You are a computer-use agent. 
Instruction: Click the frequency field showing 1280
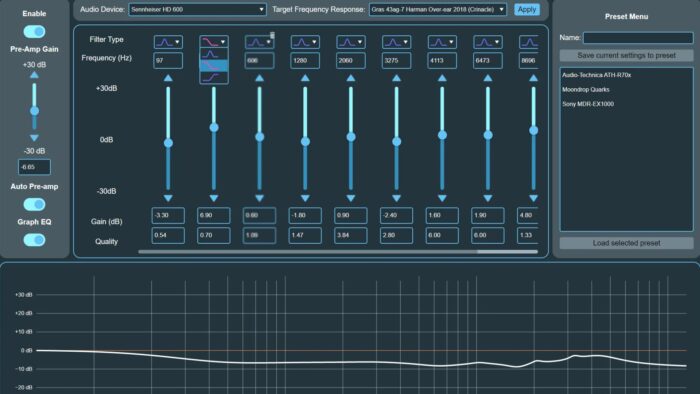click(305, 60)
